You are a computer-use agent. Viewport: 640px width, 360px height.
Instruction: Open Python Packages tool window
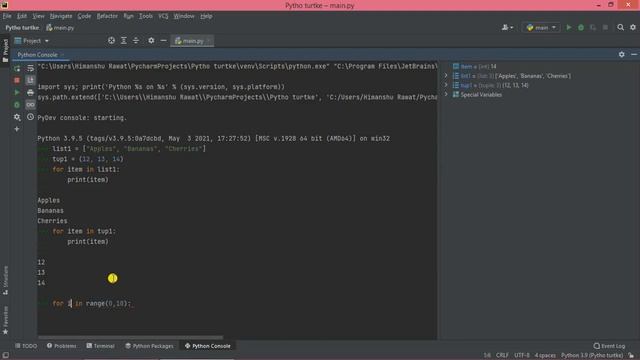point(149,346)
